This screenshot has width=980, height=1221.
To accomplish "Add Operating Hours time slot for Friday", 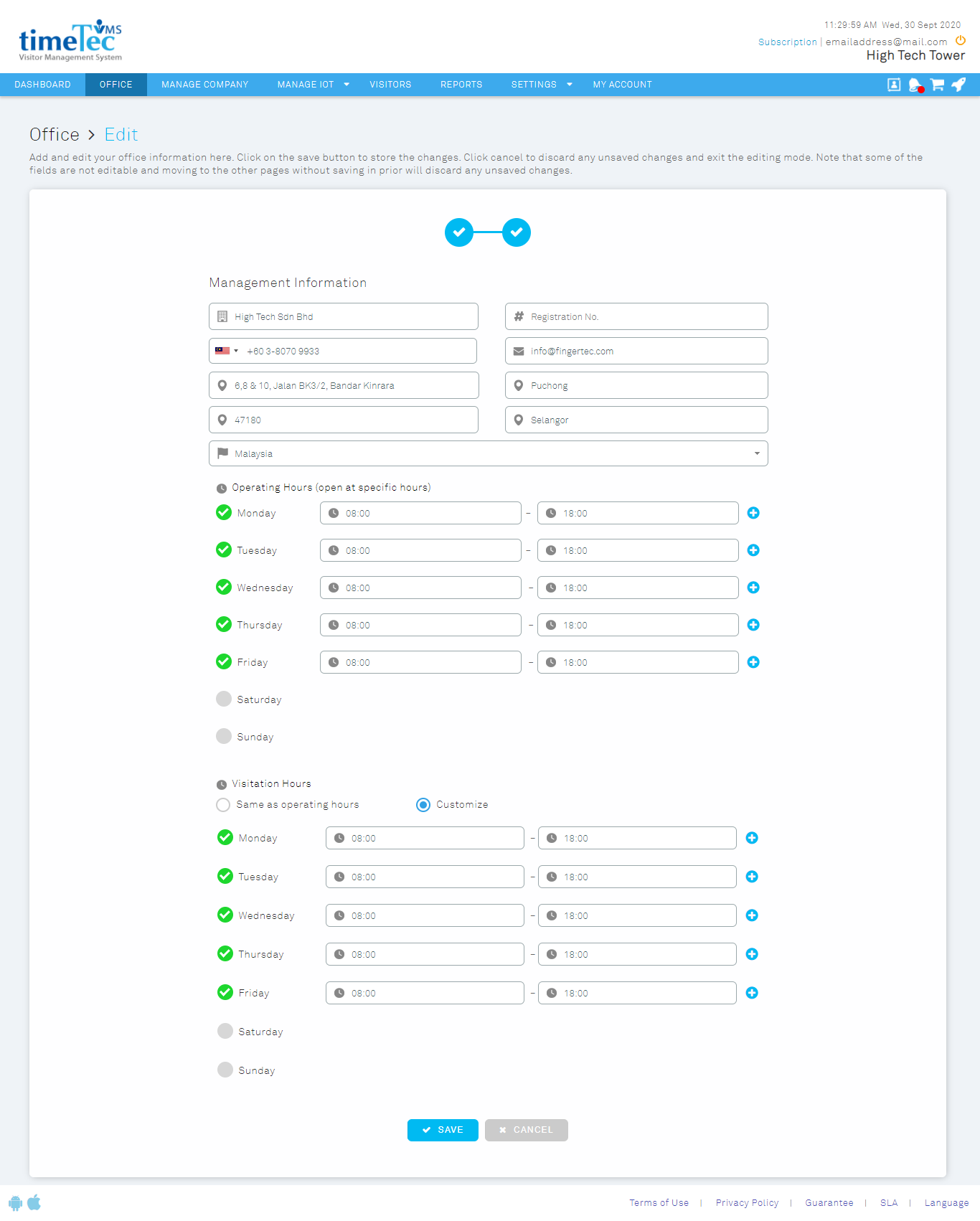I will [753, 662].
